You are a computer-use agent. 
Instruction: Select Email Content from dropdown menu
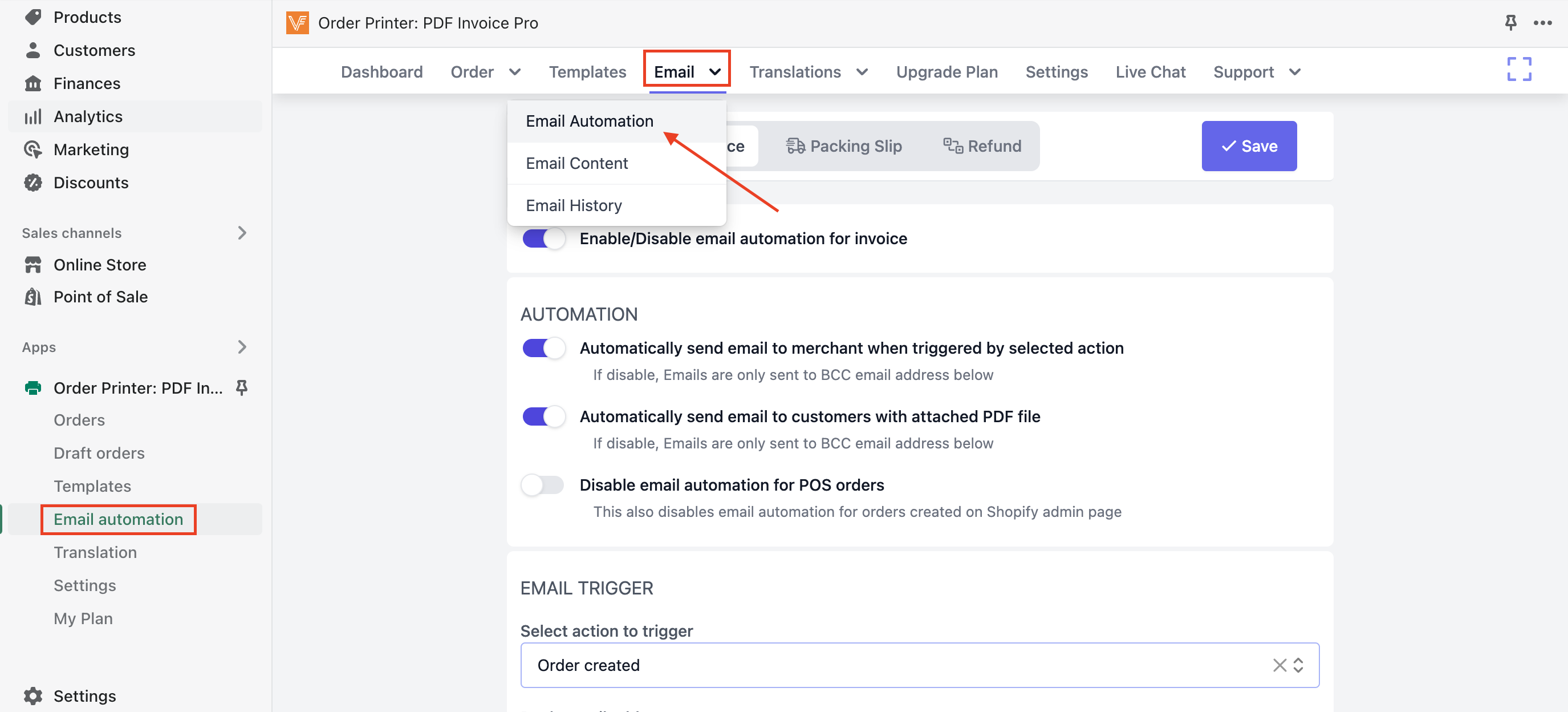click(x=576, y=163)
